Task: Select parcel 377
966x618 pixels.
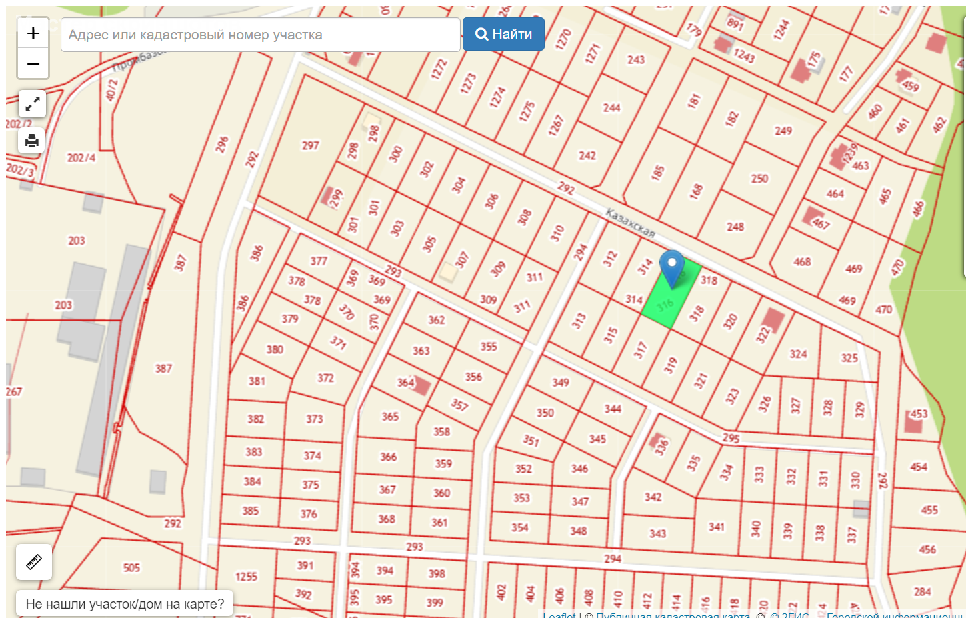Action: tap(319, 261)
